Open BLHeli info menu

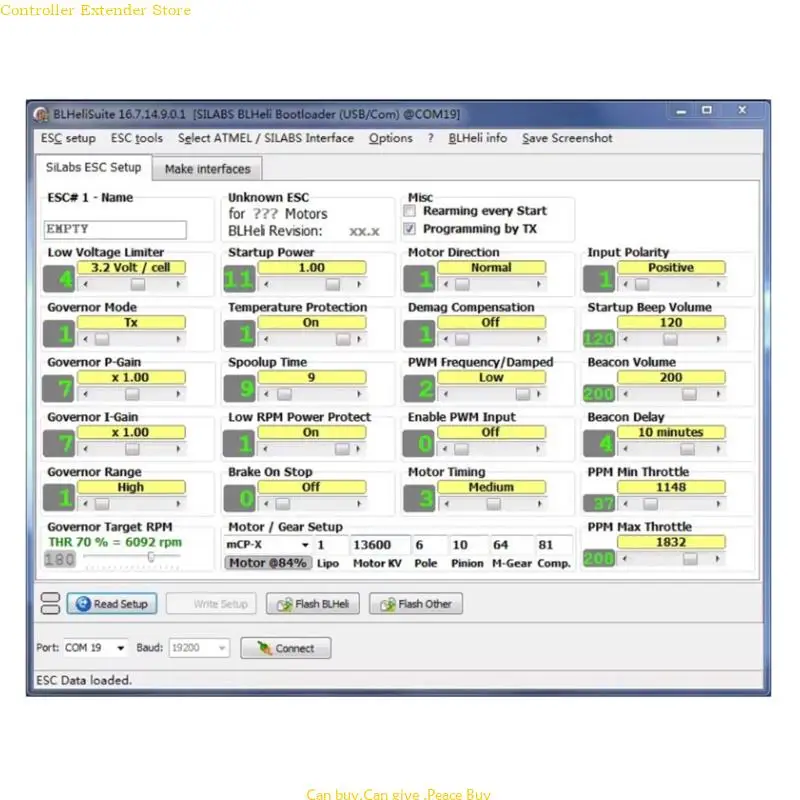478,138
